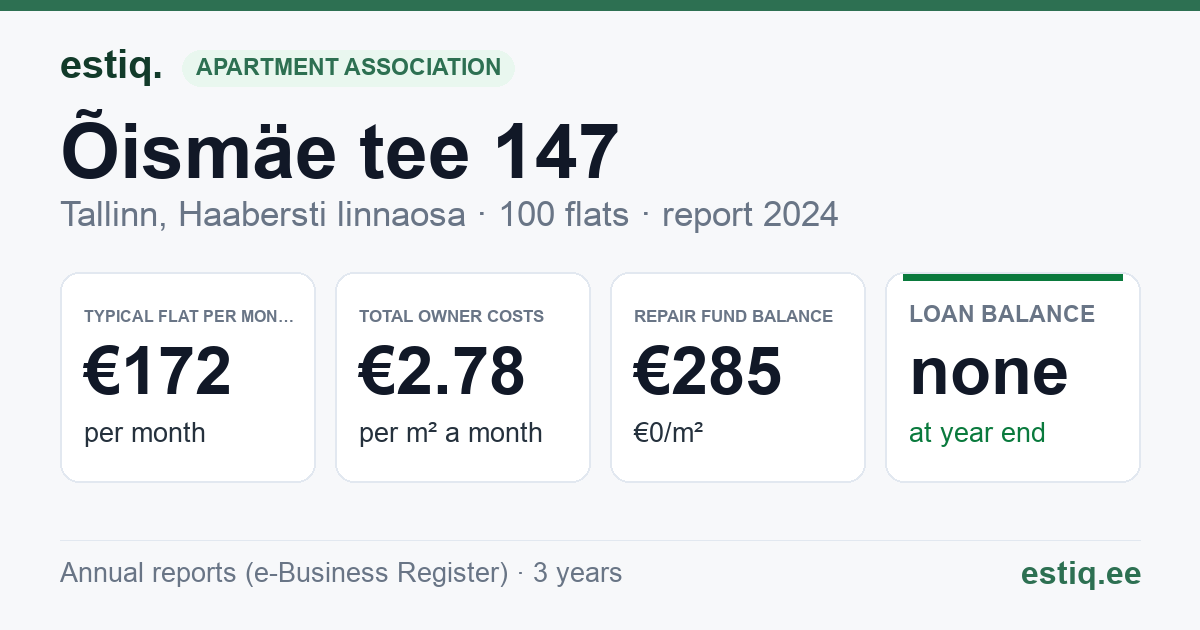Click the €2.78 value
This screenshot has height=630, width=1200.
point(442,371)
